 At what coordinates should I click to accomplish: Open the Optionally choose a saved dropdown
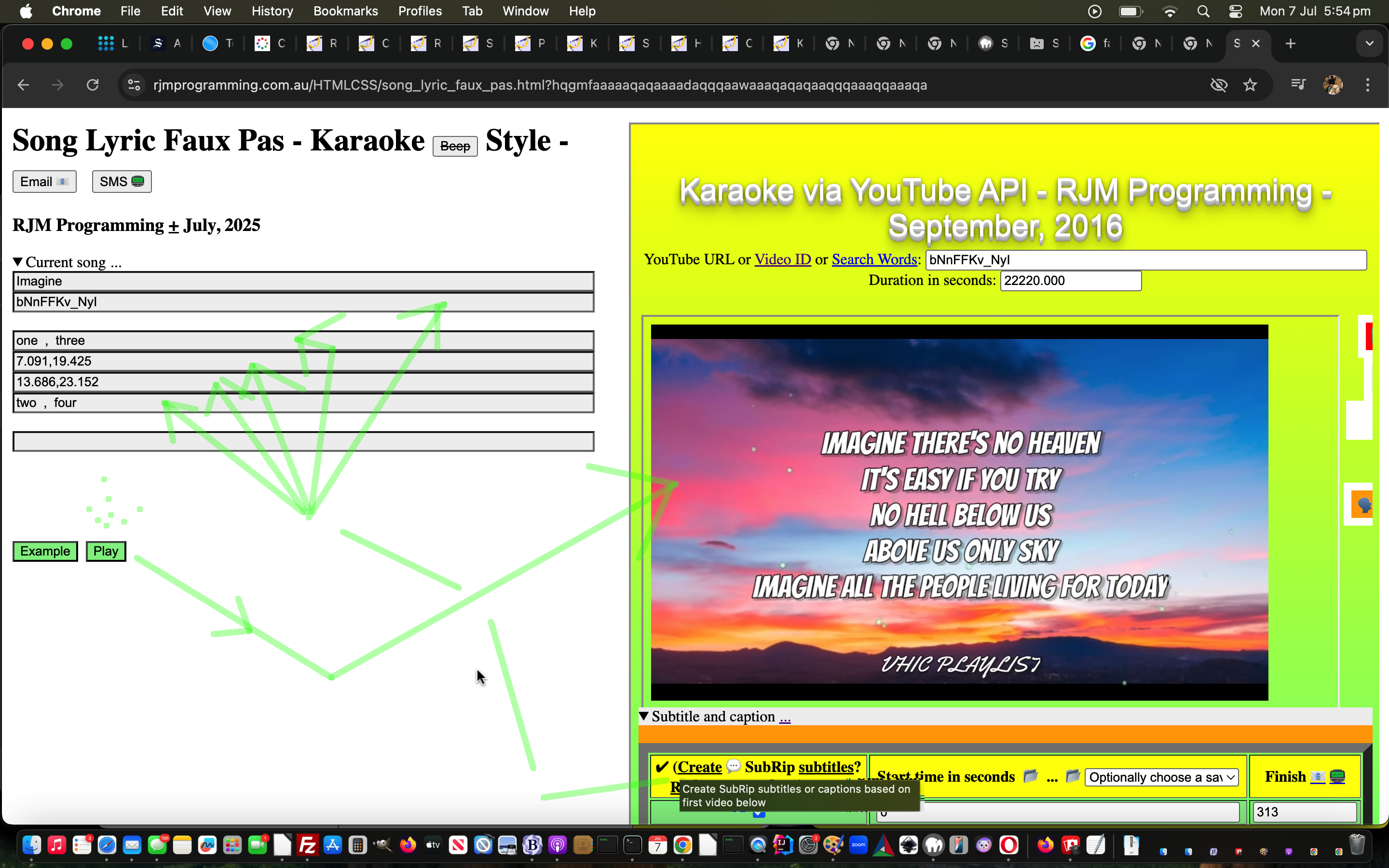click(x=1162, y=777)
